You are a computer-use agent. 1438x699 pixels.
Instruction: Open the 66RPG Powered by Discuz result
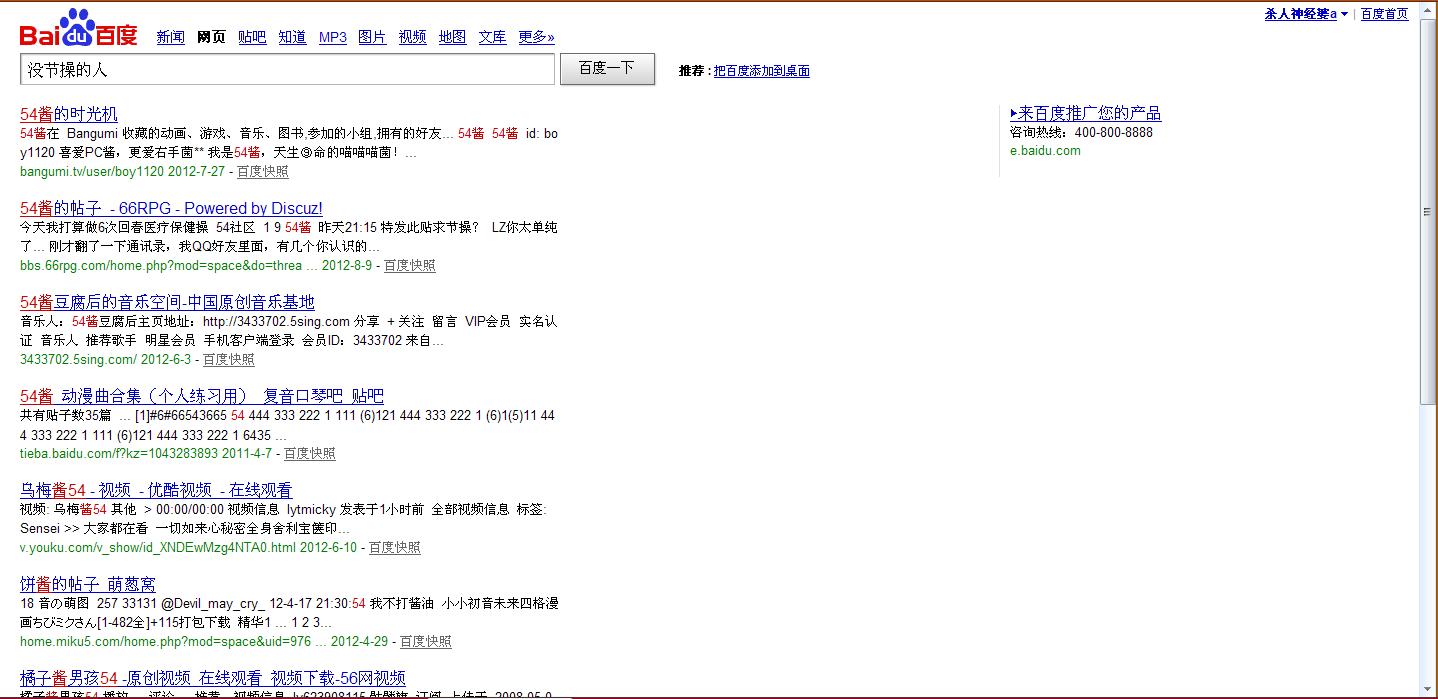click(x=171, y=208)
